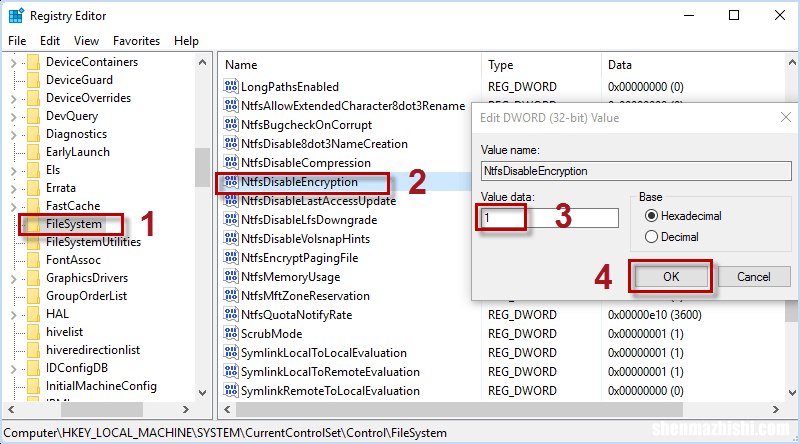Open the File menu
The width and height of the screenshot is (800, 444).
(17, 41)
